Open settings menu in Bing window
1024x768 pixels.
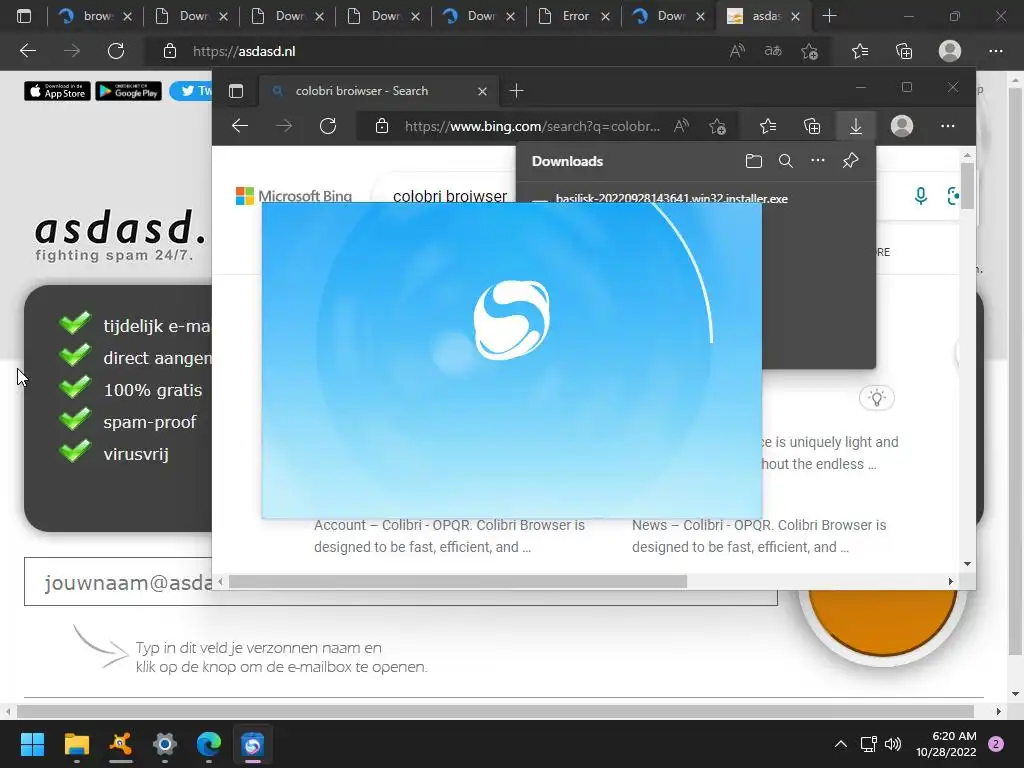coord(948,126)
